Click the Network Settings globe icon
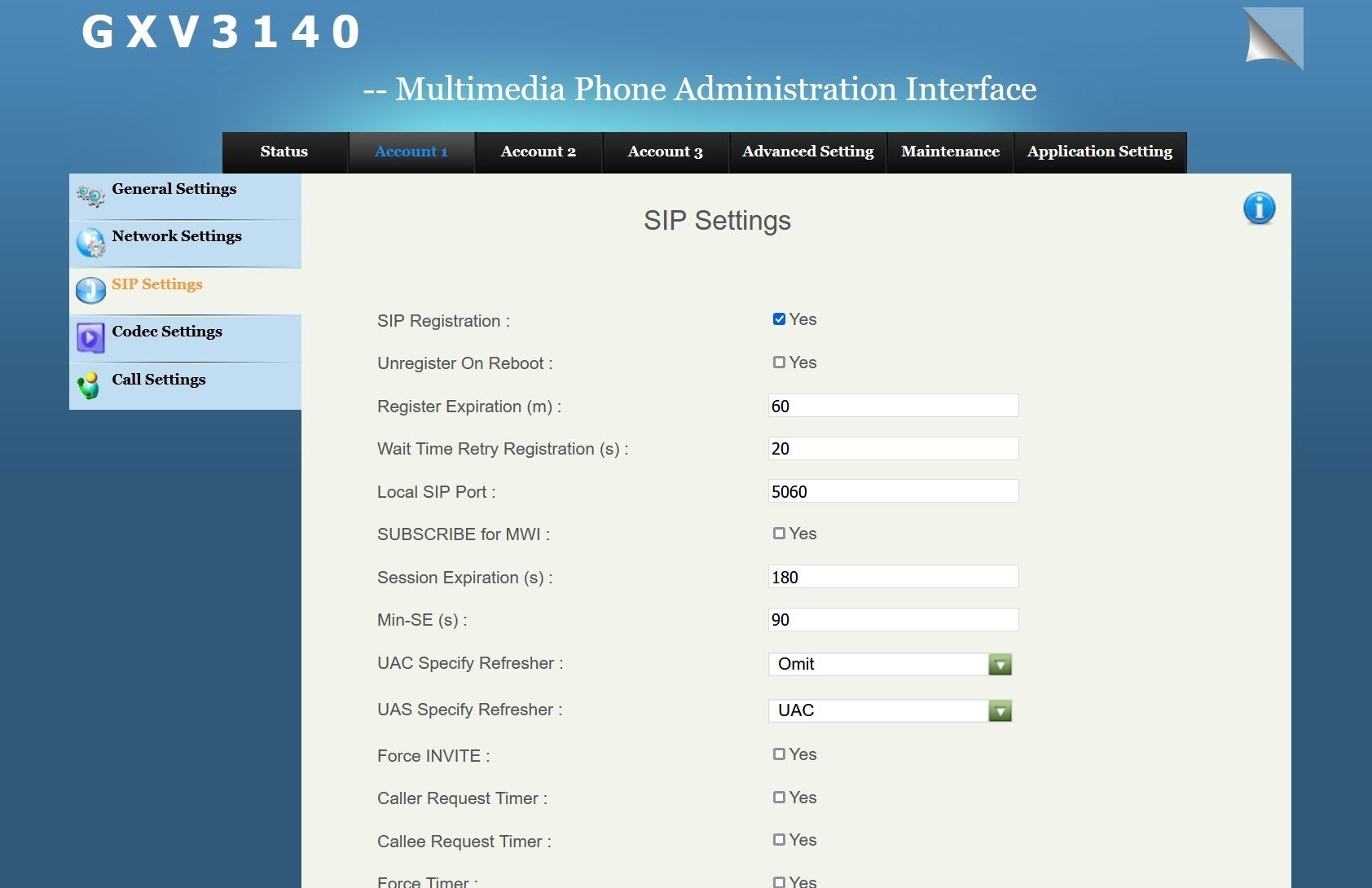 click(x=90, y=243)
